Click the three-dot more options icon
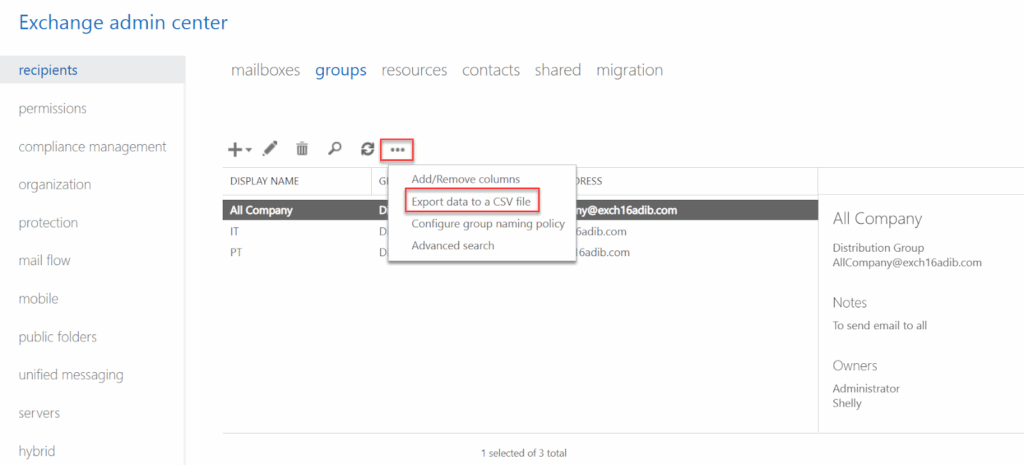1024x465 pixels. point(397,150)
